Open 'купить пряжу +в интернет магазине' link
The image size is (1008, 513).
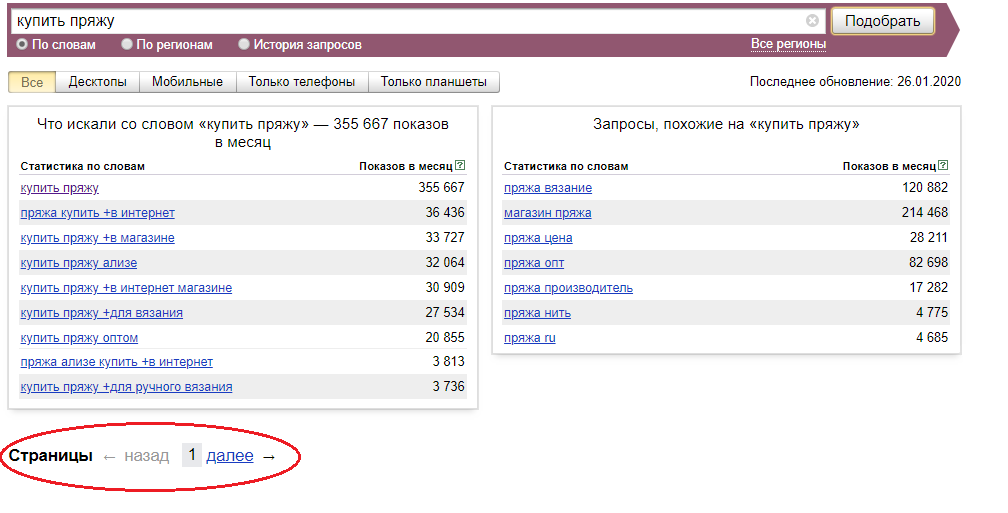coord(126,288)
